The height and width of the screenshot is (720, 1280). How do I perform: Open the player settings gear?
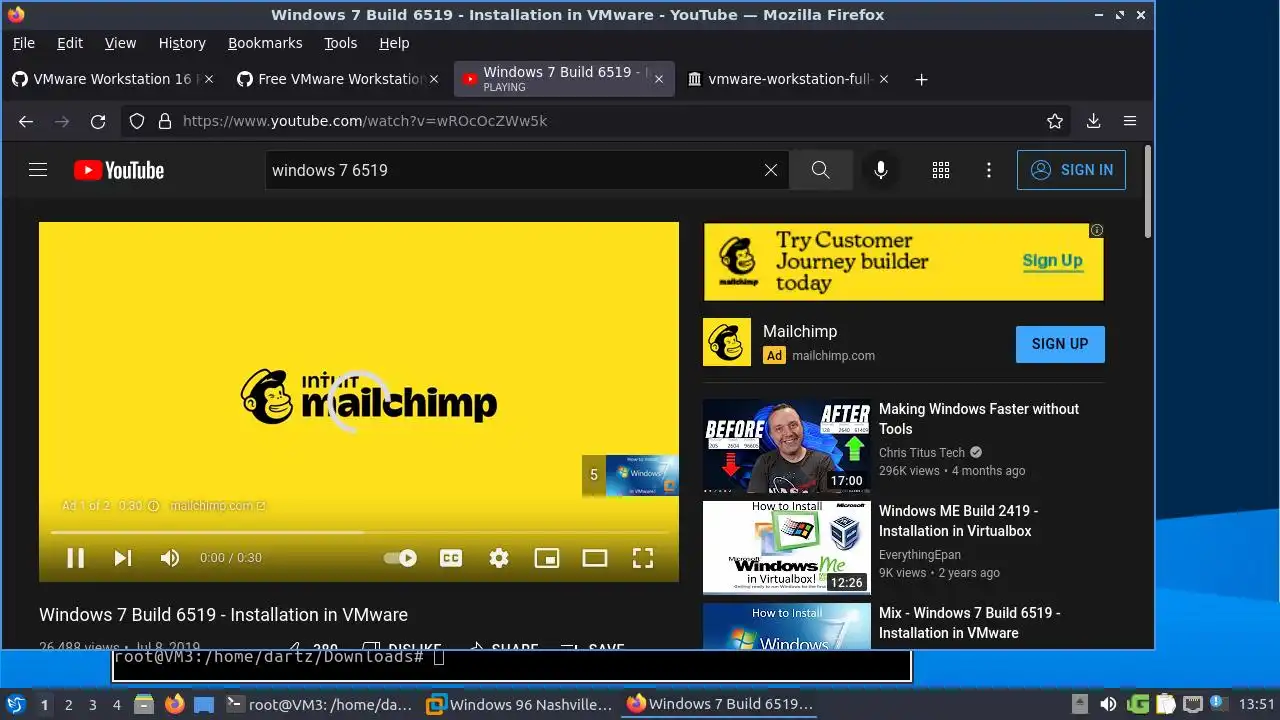point(499,558)
